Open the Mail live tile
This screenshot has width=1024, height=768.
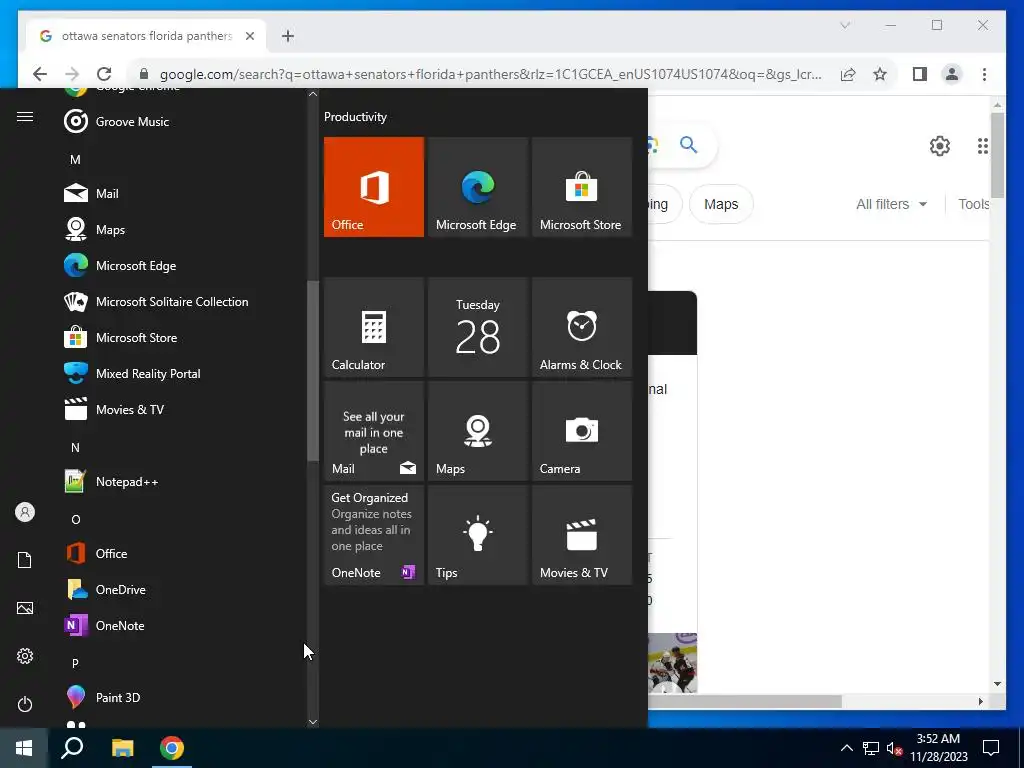tap(374, 431)
